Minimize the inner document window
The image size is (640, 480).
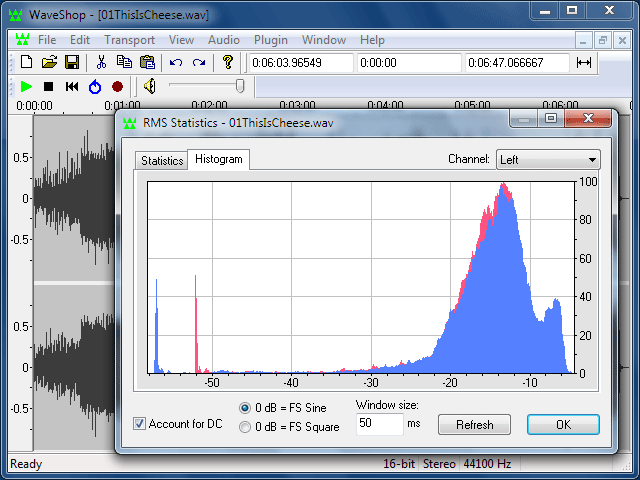click(584, 40)
